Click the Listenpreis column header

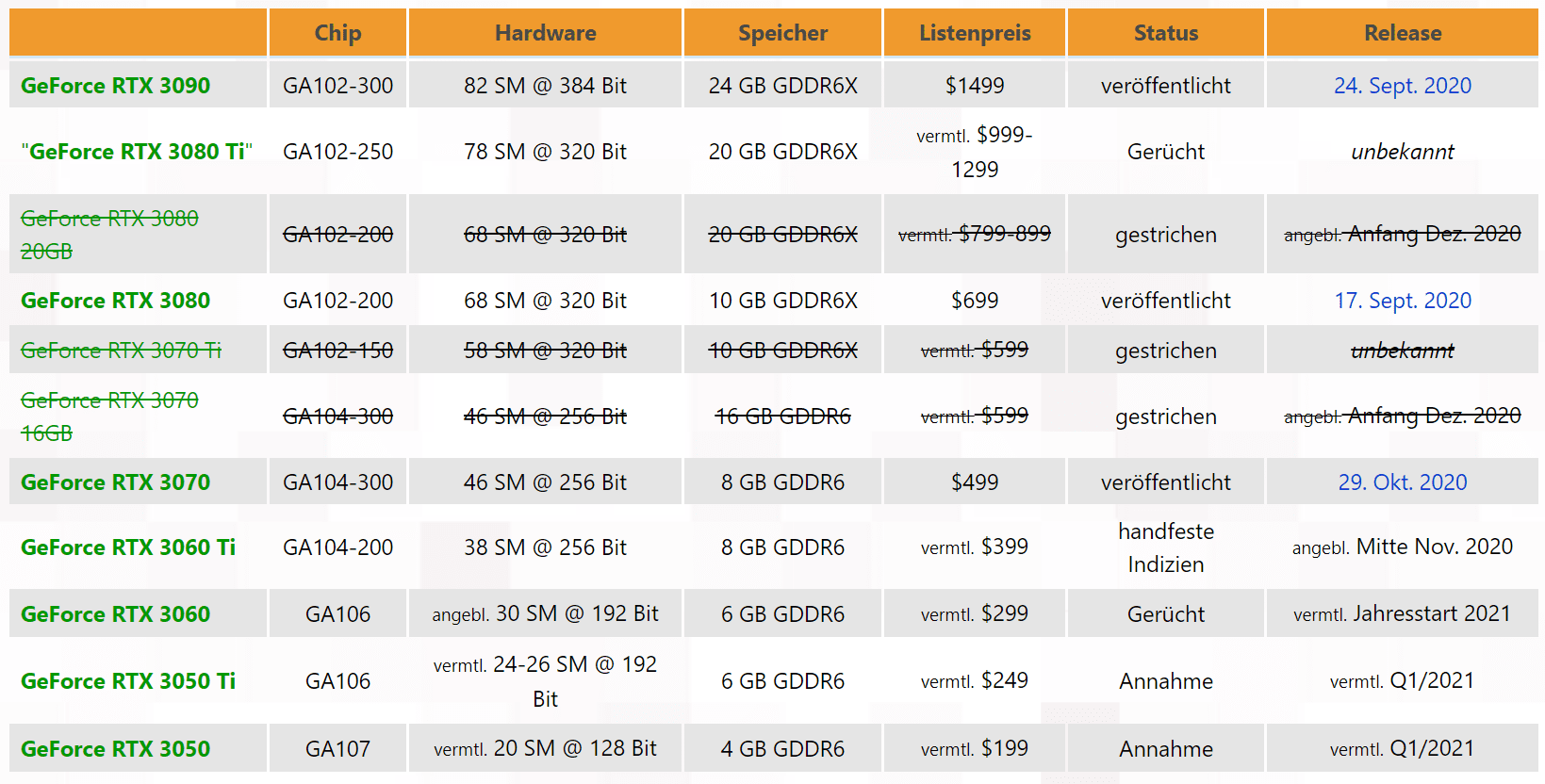pyautogui.click(x=975, y=33)
